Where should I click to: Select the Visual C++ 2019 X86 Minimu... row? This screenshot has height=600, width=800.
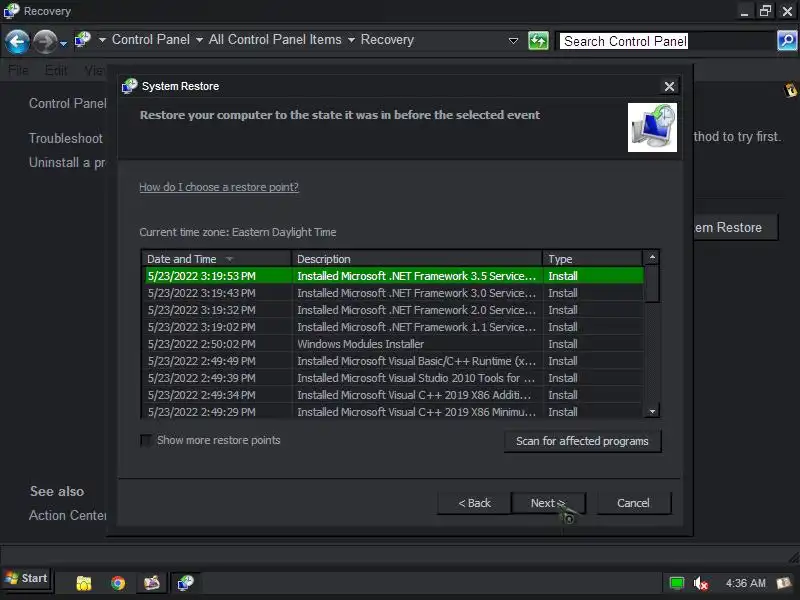393,411
